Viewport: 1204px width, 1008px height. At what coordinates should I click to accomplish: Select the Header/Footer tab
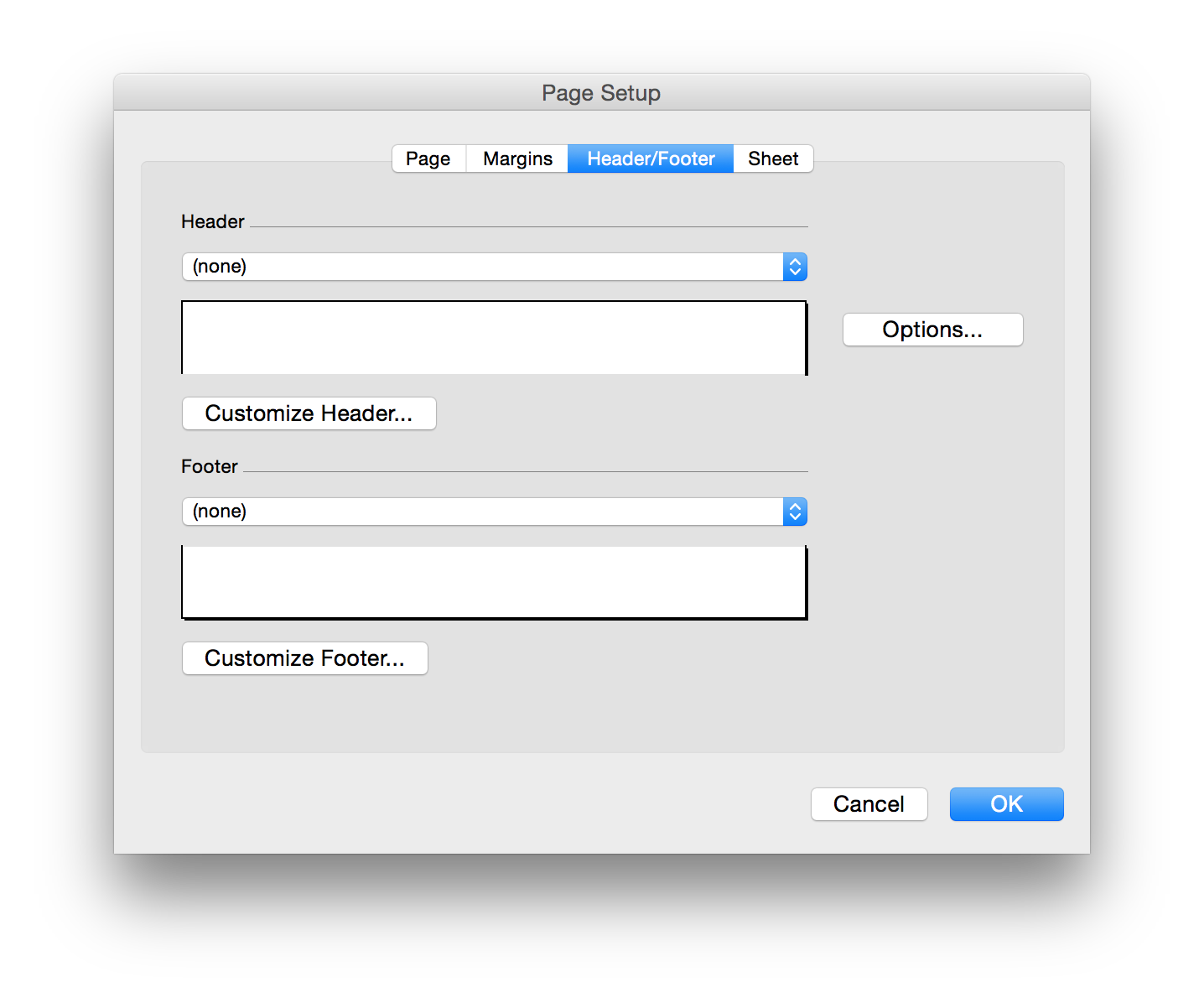click(651, 158)
